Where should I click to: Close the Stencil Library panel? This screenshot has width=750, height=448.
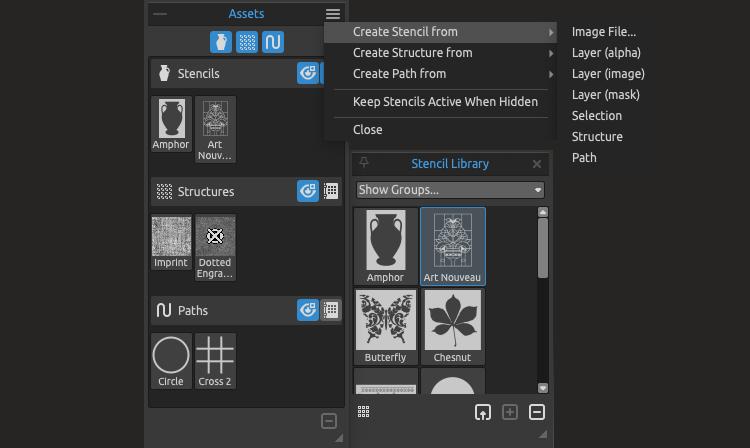point(537,164)
